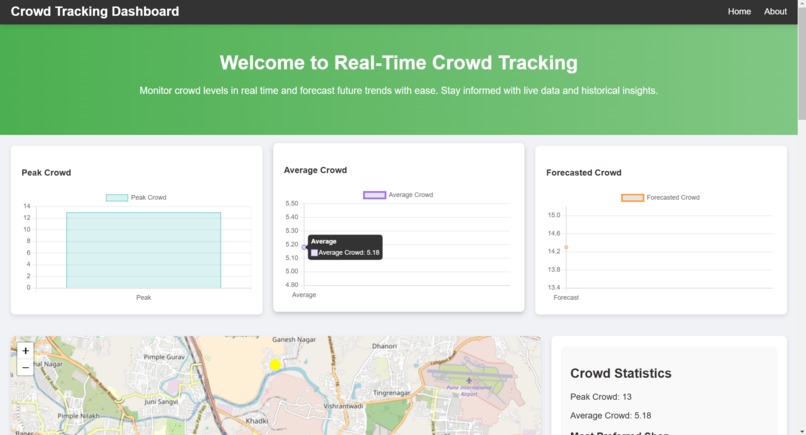Click the Crowd Tracking Dashboard title
The width and height of the screenshot is (806, 435).
click(95, 11)
